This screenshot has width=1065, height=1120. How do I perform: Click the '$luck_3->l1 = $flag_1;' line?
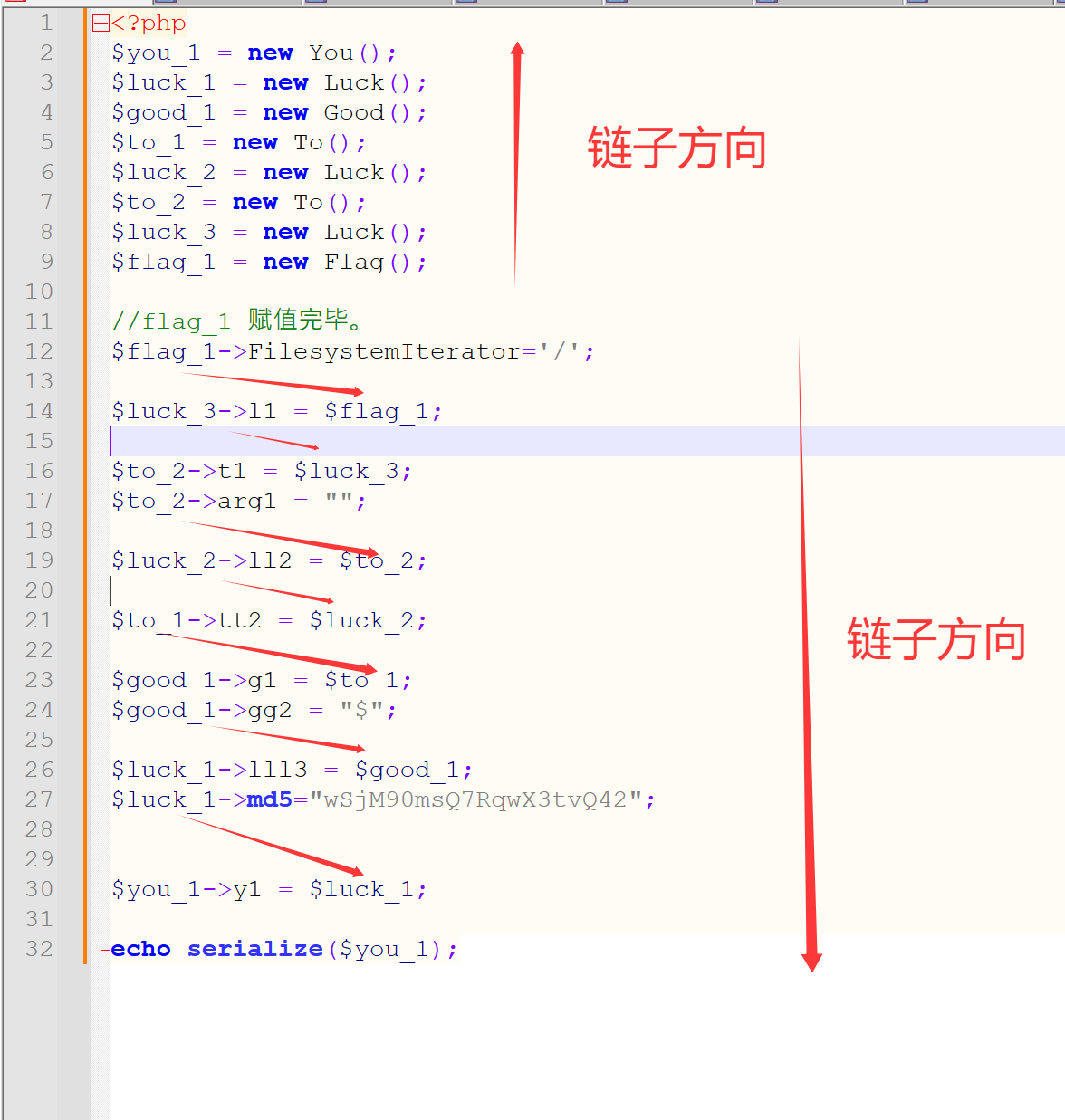277,412
